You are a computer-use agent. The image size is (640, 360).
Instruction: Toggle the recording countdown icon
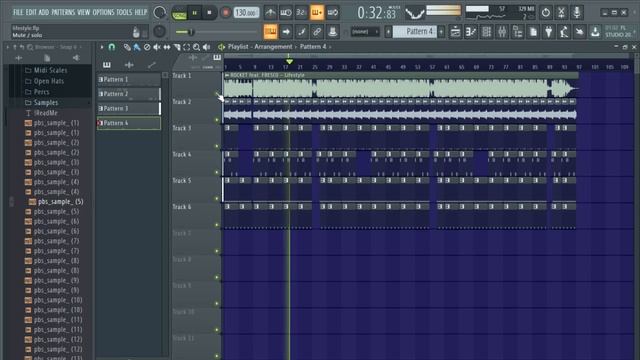tap(301, 13)
